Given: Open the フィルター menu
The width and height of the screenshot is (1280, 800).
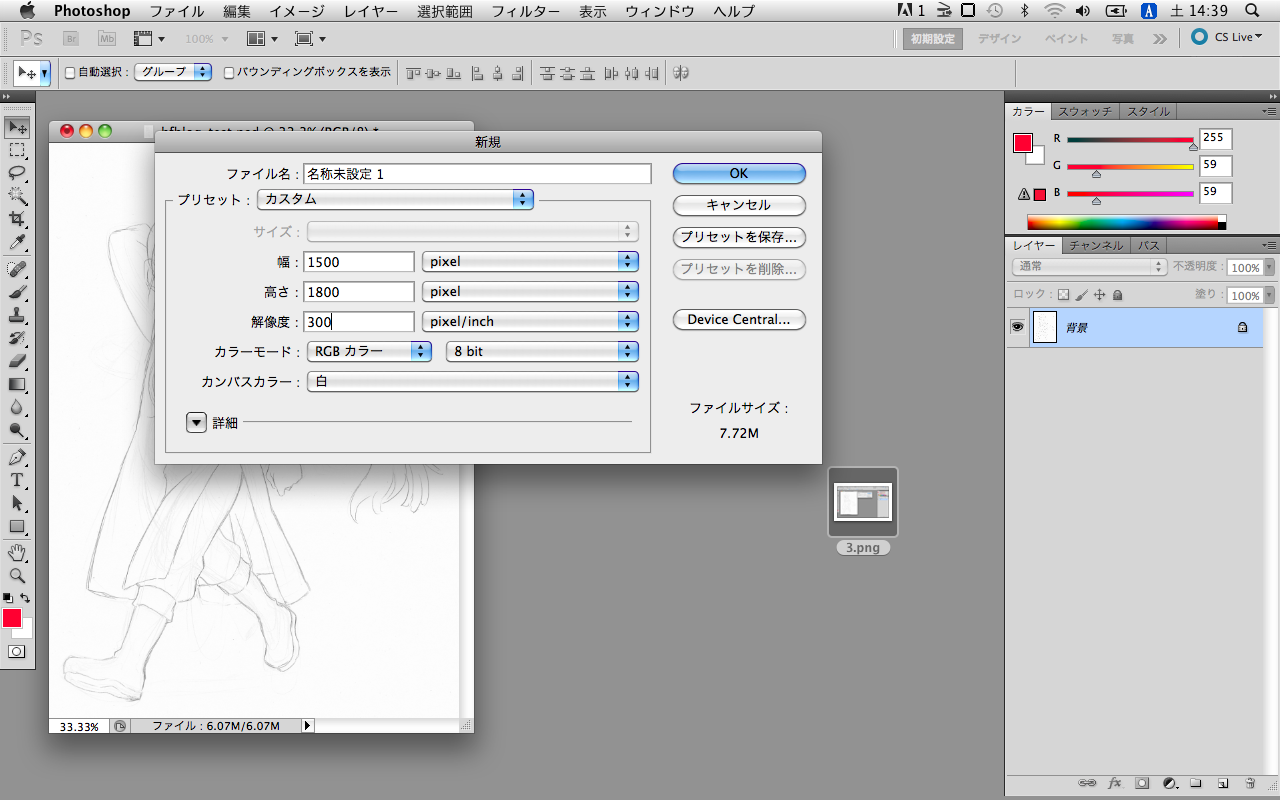Looking at the screenshot, I should coord(525,11).
